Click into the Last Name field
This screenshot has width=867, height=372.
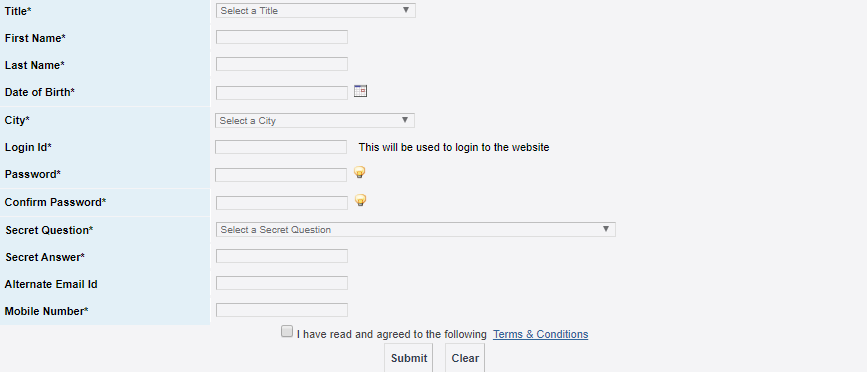(x=282, y=64)
